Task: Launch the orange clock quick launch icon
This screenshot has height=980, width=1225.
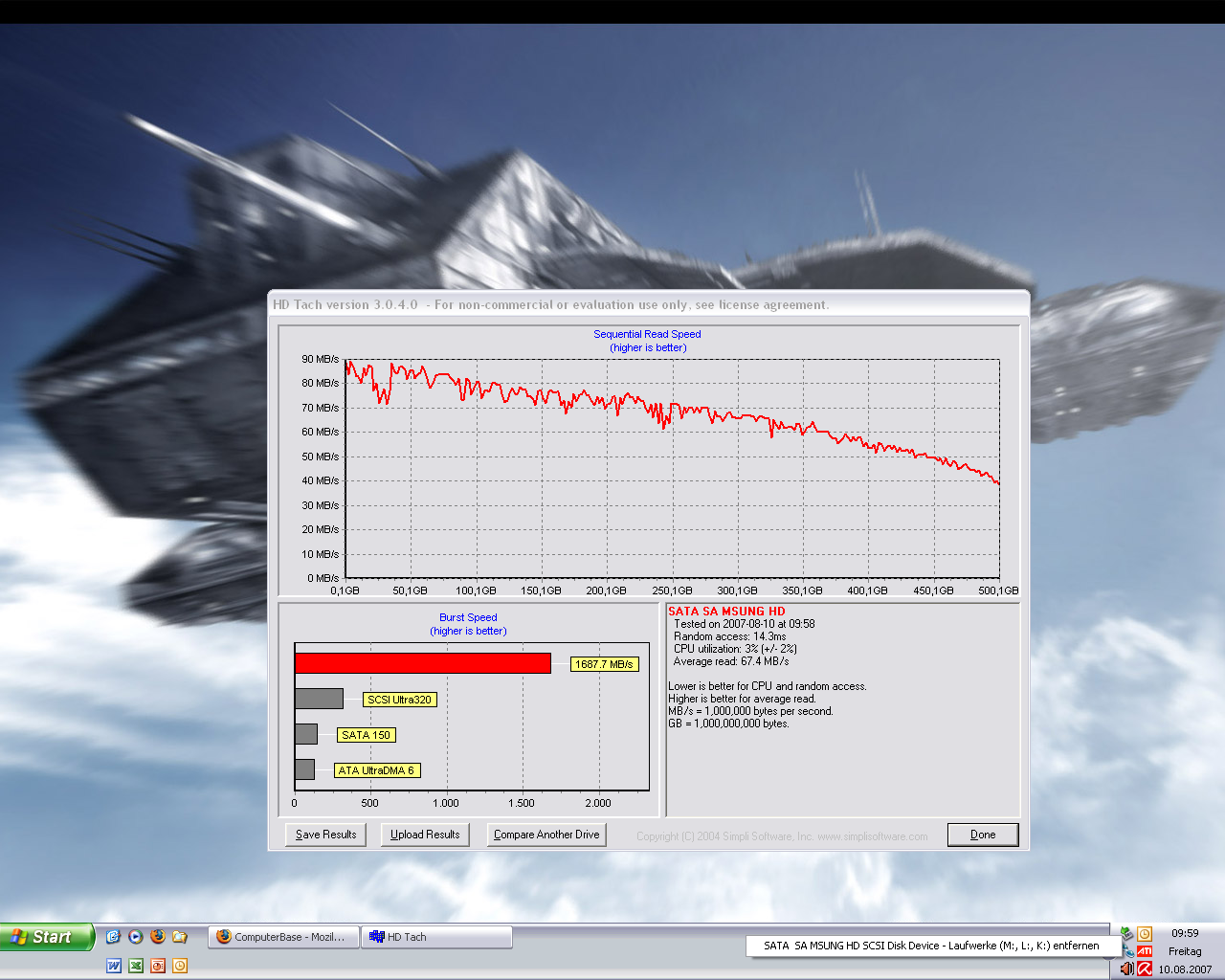Action: [x=180, y=966]
